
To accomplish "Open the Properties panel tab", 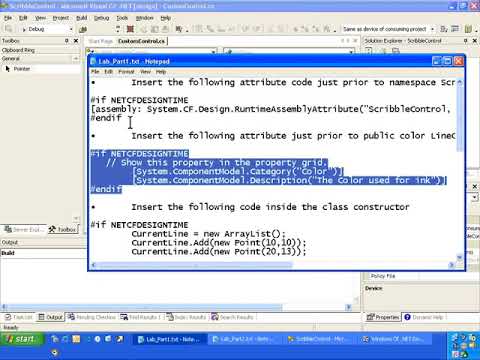I will click(382, 317).
